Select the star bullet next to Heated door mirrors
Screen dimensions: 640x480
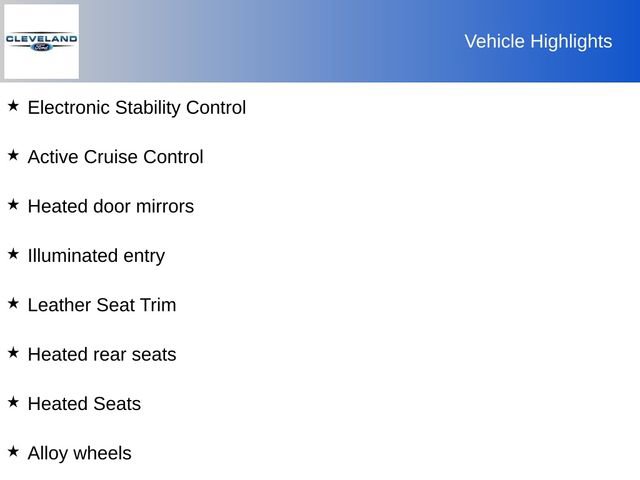pos(13,204)
